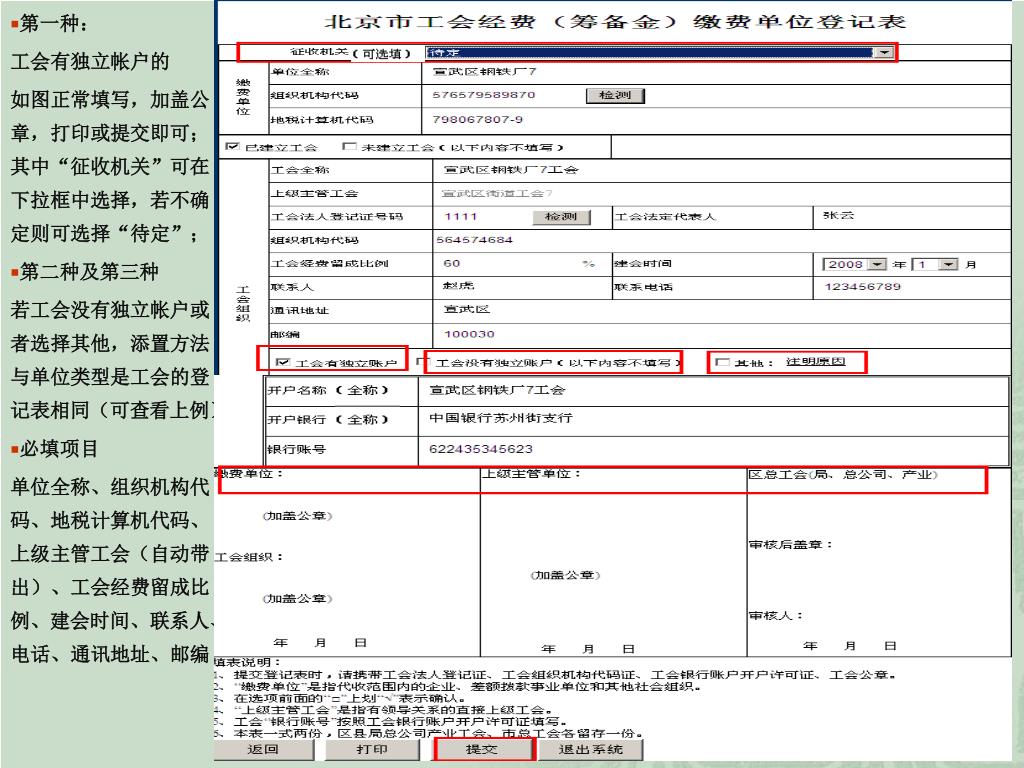Click the 打印 button

click(373, 750)
